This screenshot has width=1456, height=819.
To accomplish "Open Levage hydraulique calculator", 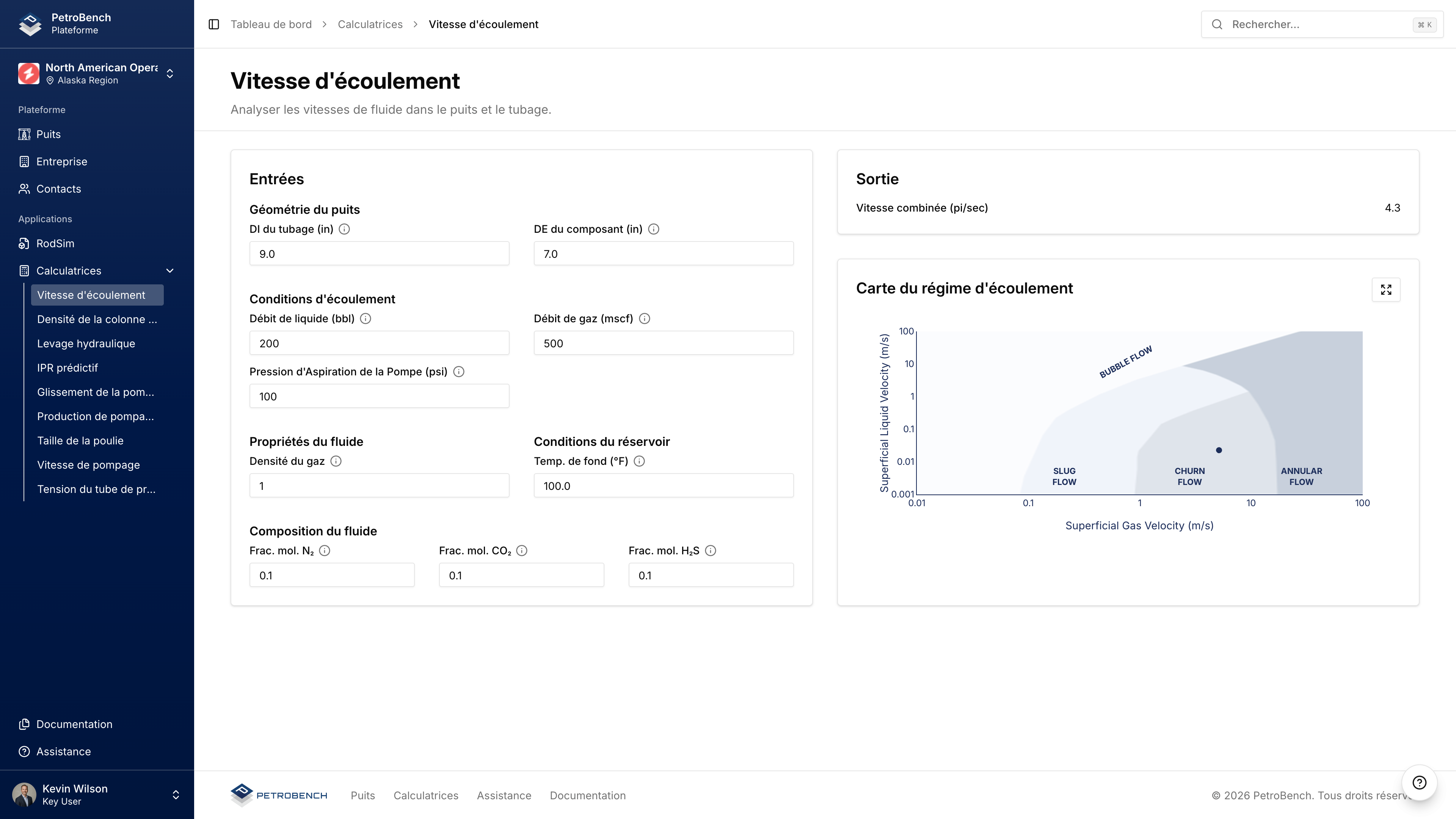I will coord(86,344).
